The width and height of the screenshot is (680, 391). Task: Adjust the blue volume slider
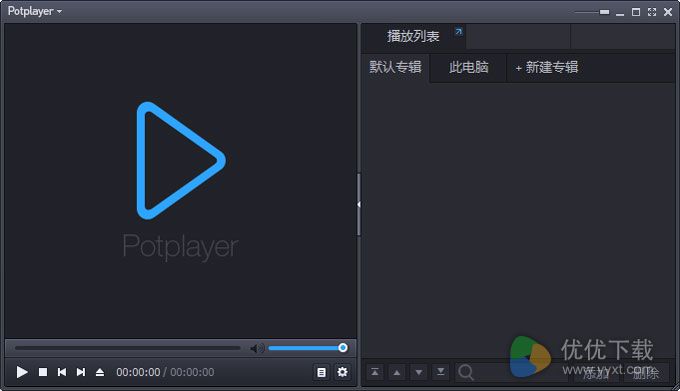(x=307, y=348)
